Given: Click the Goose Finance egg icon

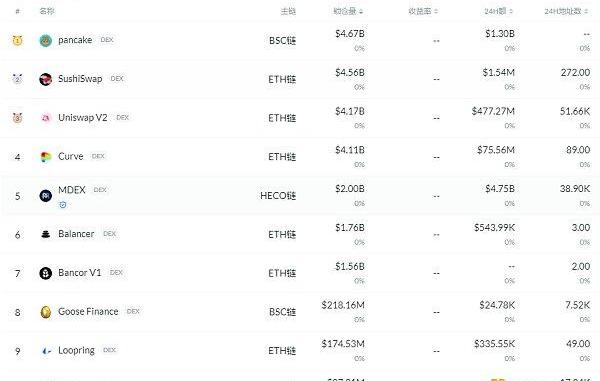Looking at the screenshot, I should pyautogui.click(x=46, y=312).
